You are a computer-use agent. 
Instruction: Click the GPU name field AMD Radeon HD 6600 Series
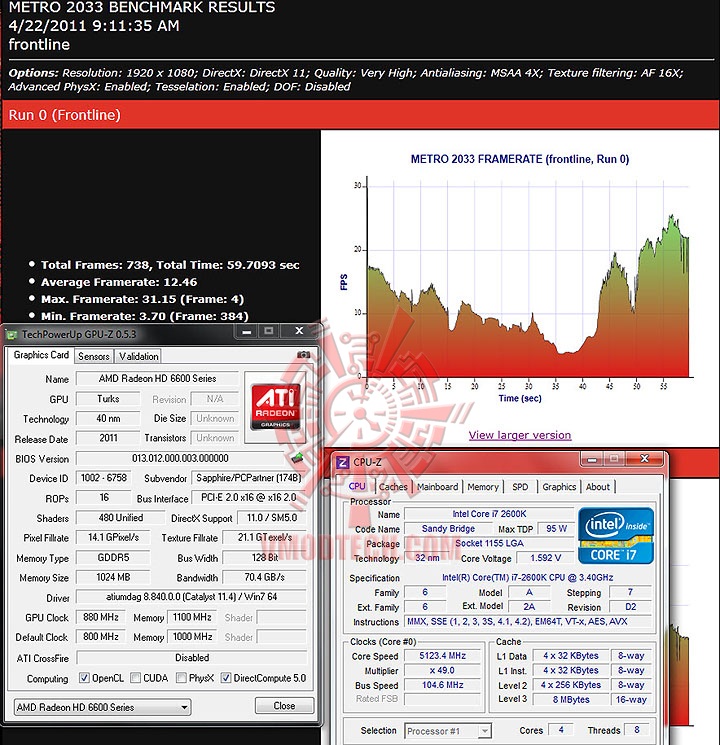(x=157, y=378)
